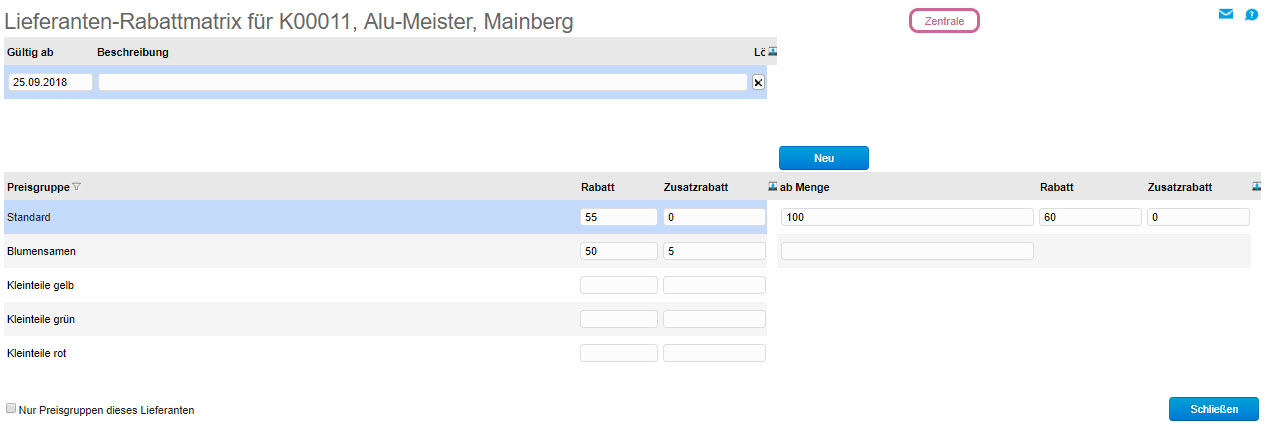The image size is (1266, 426).
Task: Click the Gültig ab date field
Action: (x=50, y=83)
